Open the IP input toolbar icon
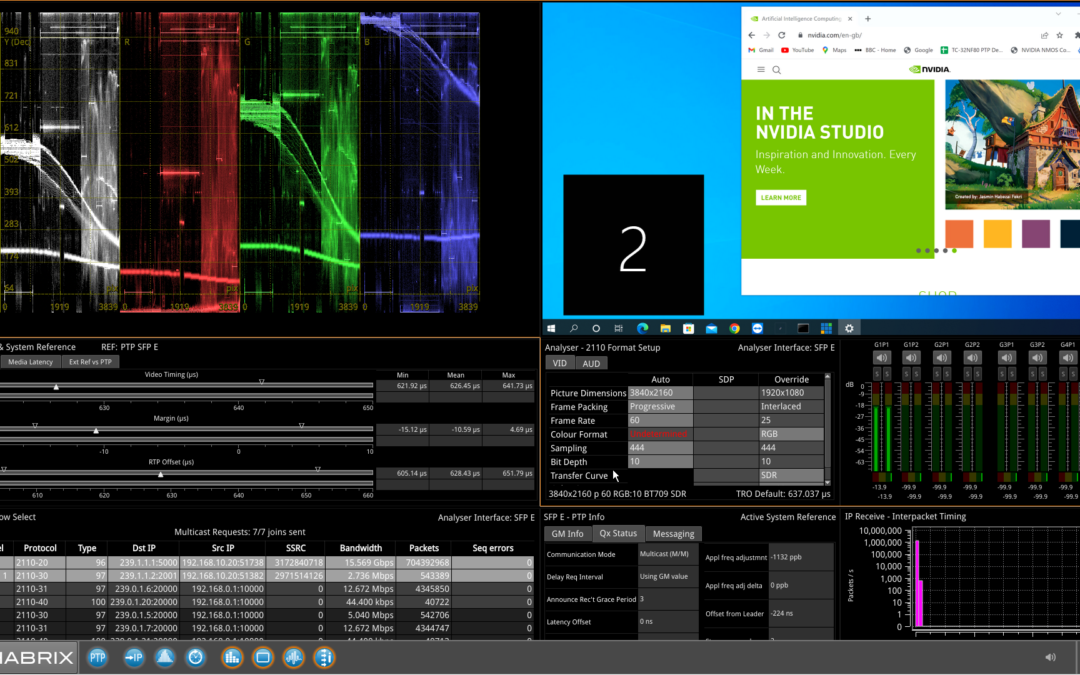Screen dimensions: 1080x675 tap(133, 657)
